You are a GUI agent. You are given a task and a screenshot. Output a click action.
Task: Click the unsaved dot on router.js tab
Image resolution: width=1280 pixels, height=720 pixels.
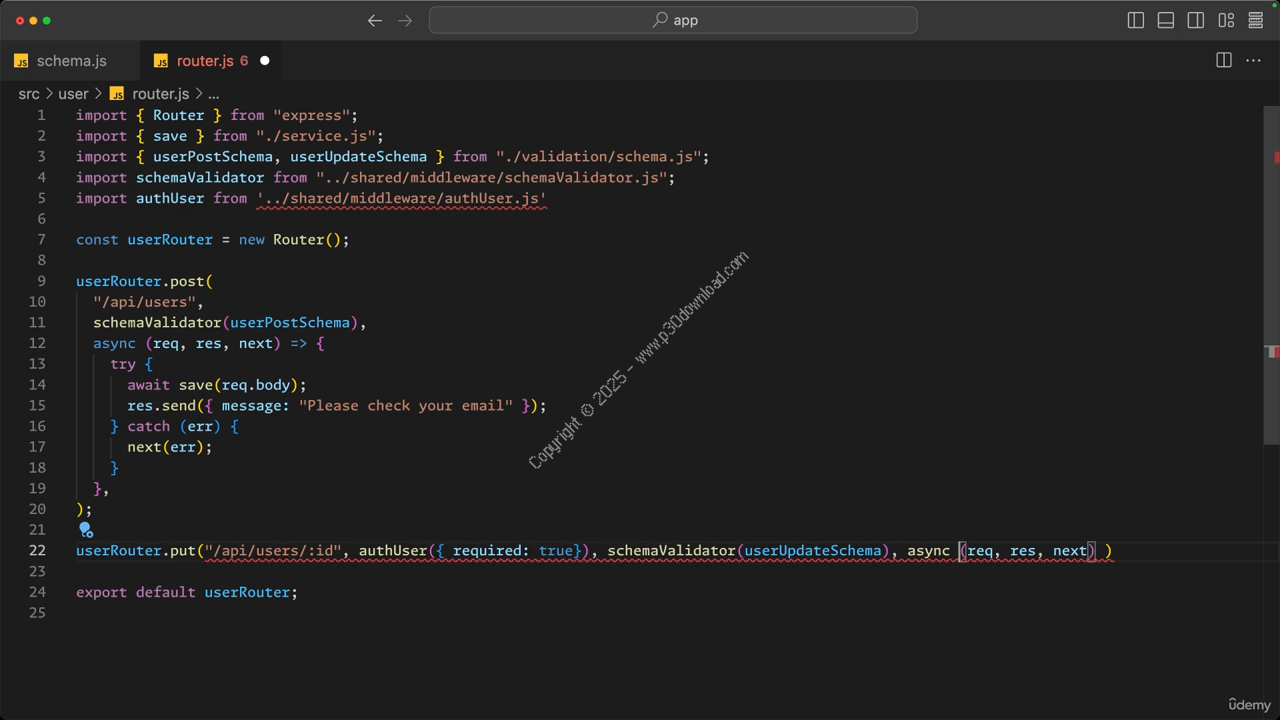pos(265,61)
